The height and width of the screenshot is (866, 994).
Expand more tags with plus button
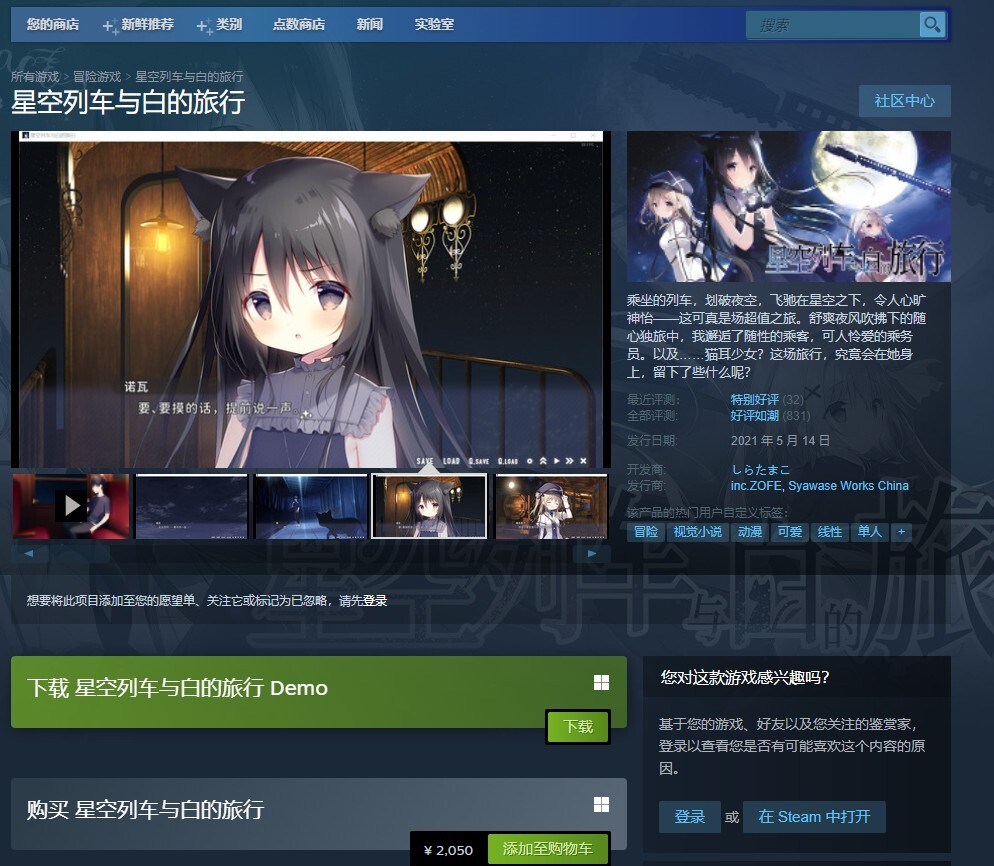point(901,532)
